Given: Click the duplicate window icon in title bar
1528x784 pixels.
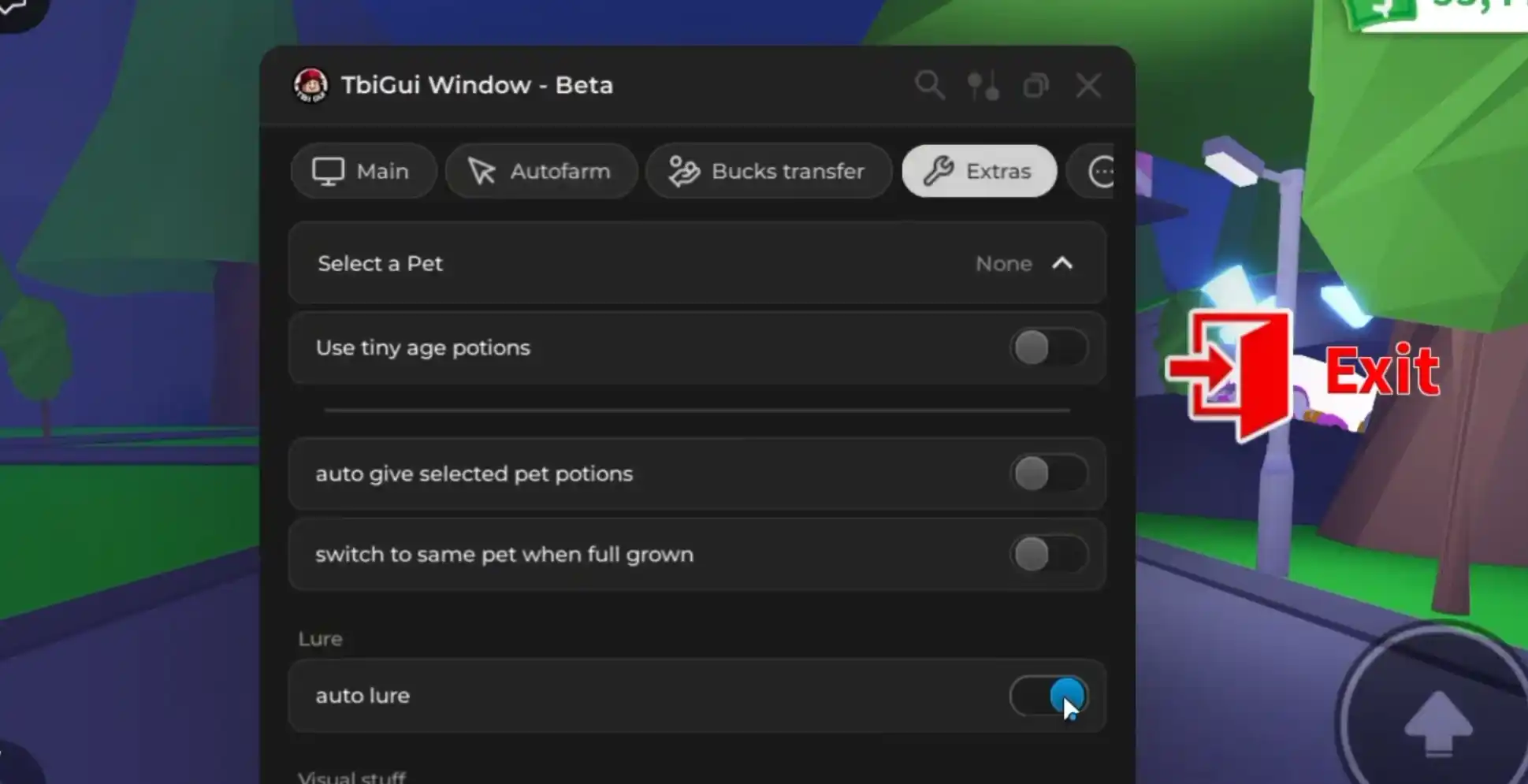Looking at the screenshot, I should coord(1035,85).
